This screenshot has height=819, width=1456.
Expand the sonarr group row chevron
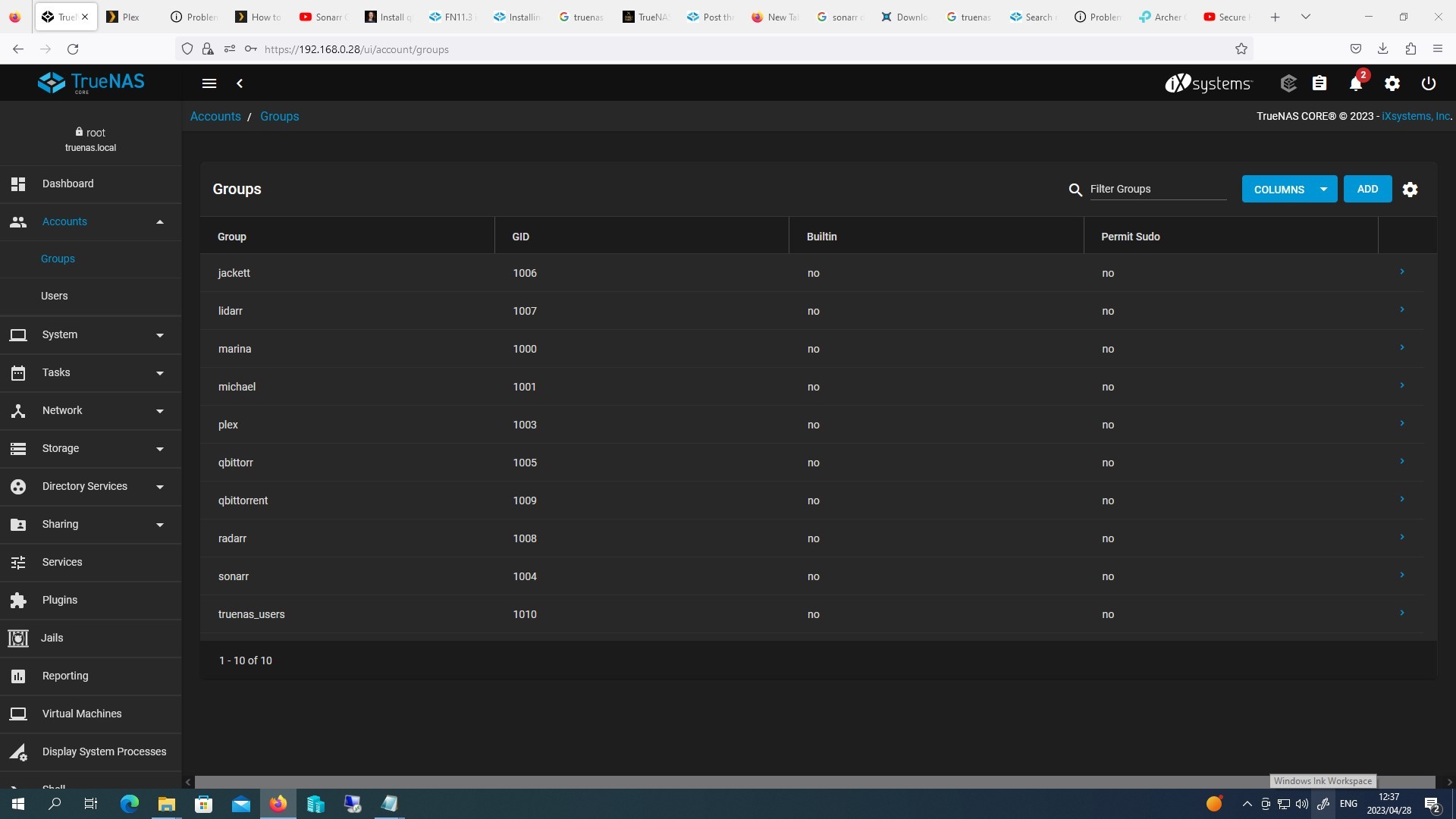pyautogui.click(x=1402, y=575)
